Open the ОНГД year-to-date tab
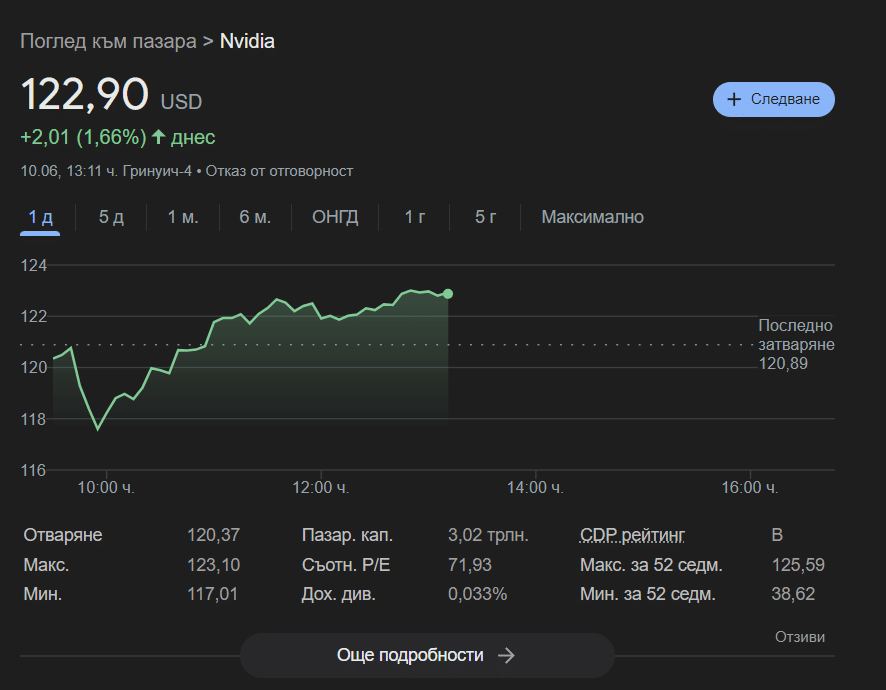Viewport: 886px width, 690px height. tap(335, 217)
